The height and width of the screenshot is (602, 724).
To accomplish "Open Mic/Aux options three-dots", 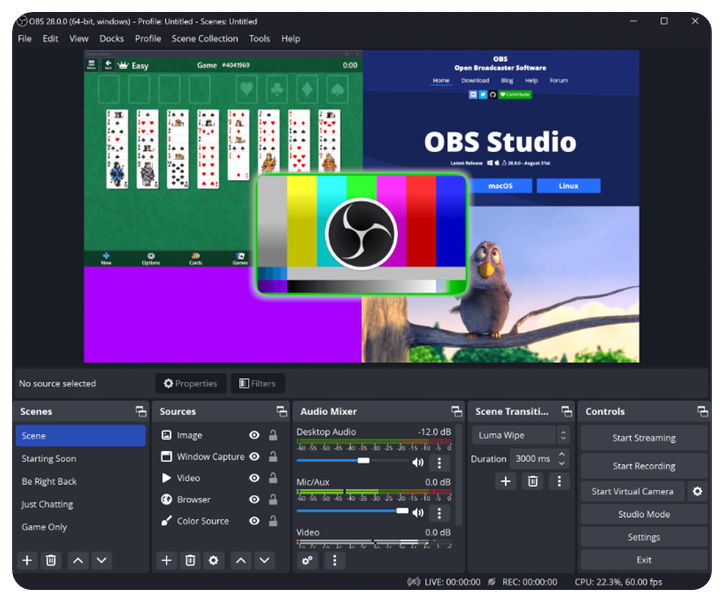I will click(439, 512).
